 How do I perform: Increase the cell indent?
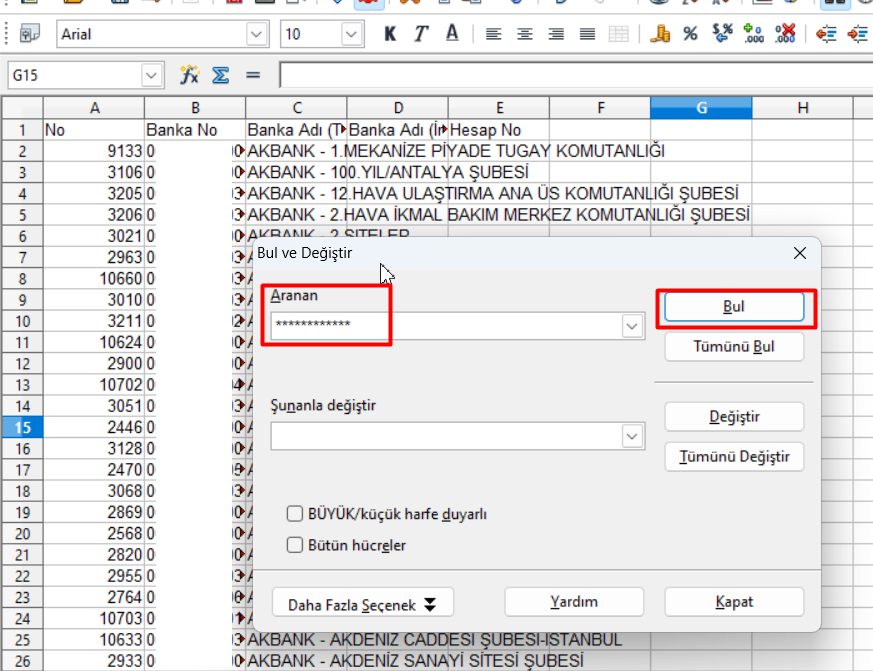857,35
